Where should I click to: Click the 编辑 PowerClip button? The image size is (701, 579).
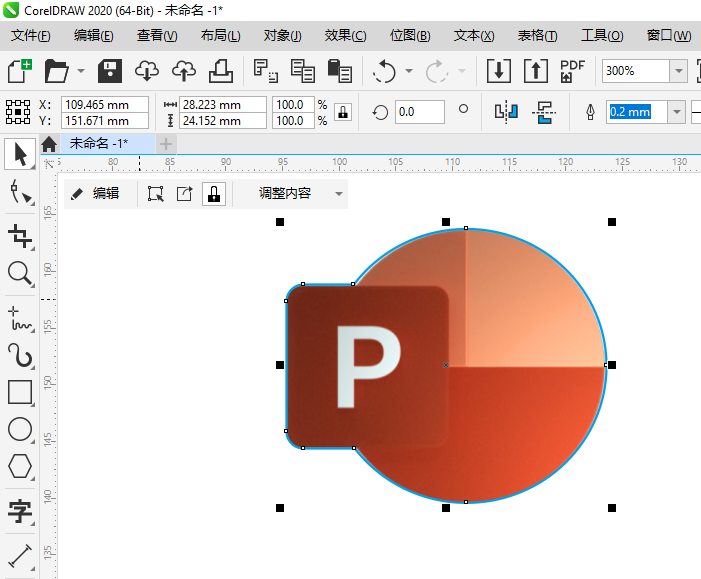95,194
